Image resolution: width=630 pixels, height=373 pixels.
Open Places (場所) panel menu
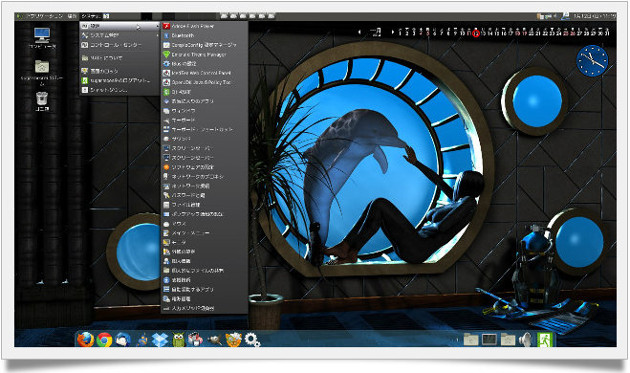(72, 16)
